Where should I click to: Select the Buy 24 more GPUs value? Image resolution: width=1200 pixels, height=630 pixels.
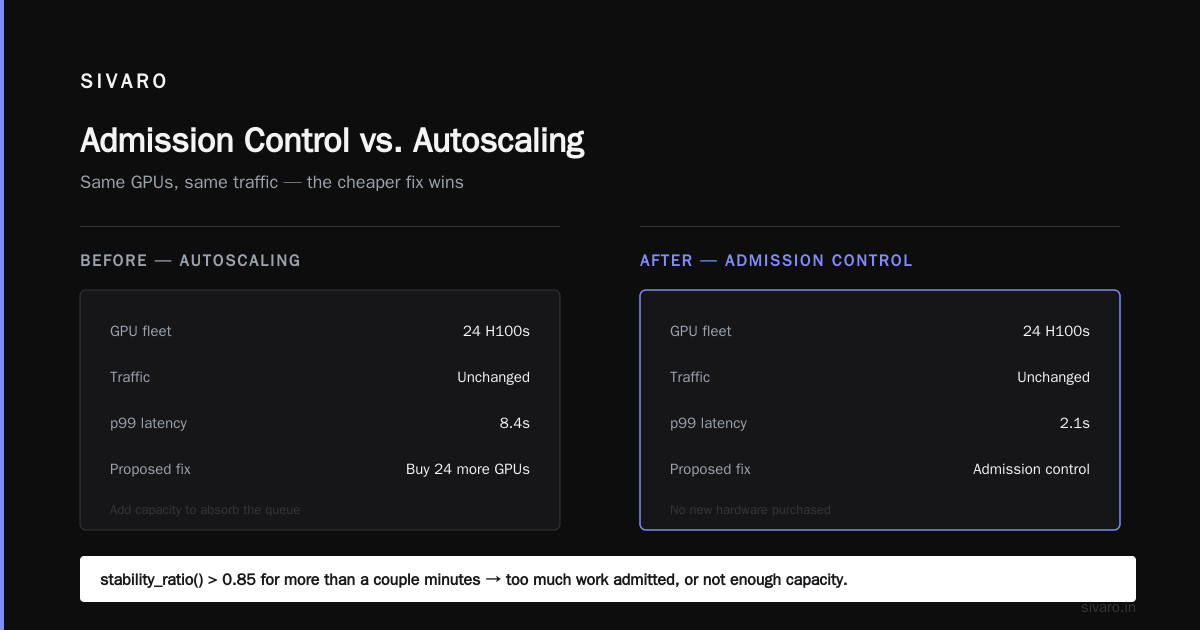coord(468,469)
